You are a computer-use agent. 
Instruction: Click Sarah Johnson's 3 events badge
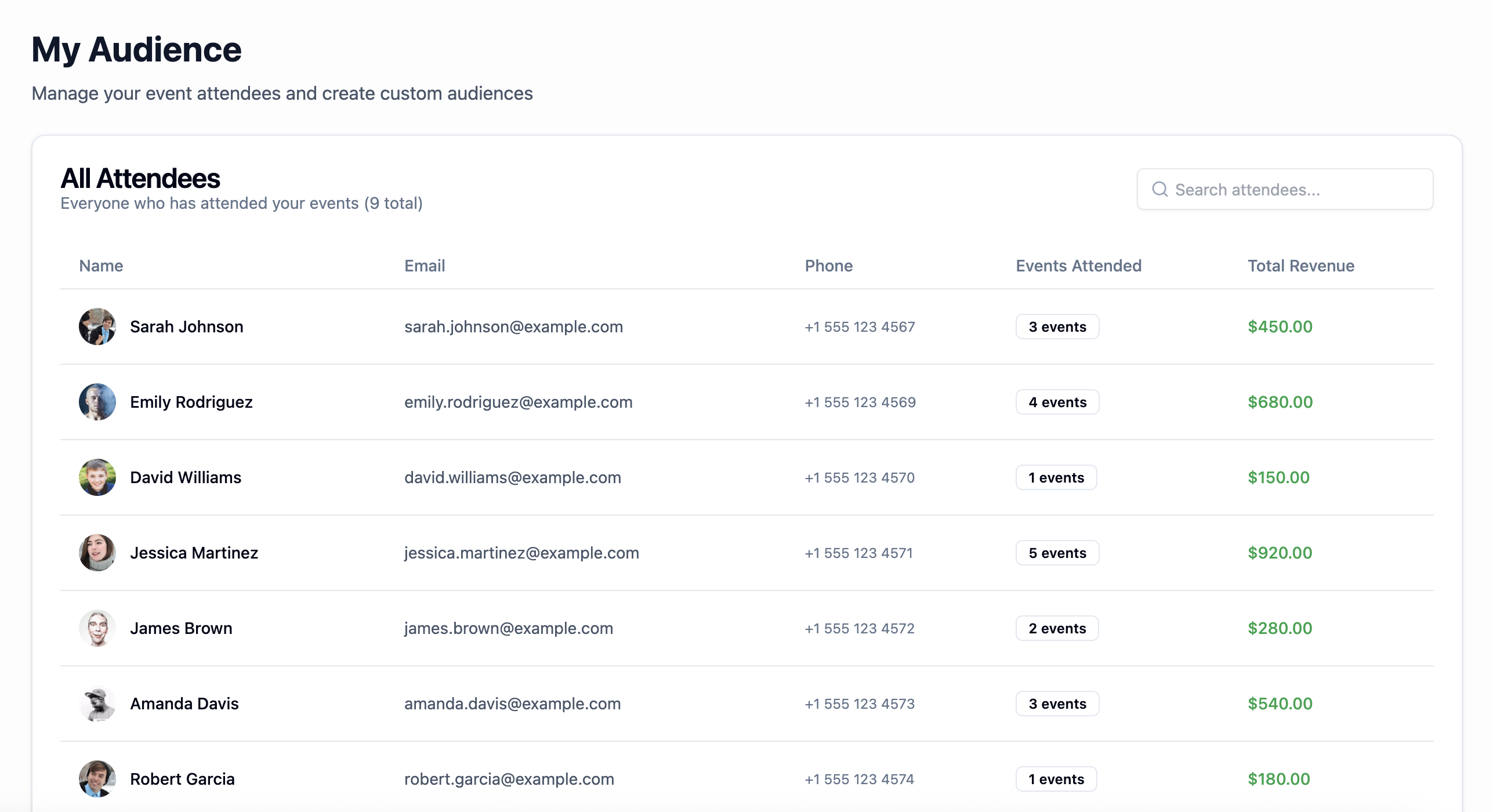coord(1057,327)
